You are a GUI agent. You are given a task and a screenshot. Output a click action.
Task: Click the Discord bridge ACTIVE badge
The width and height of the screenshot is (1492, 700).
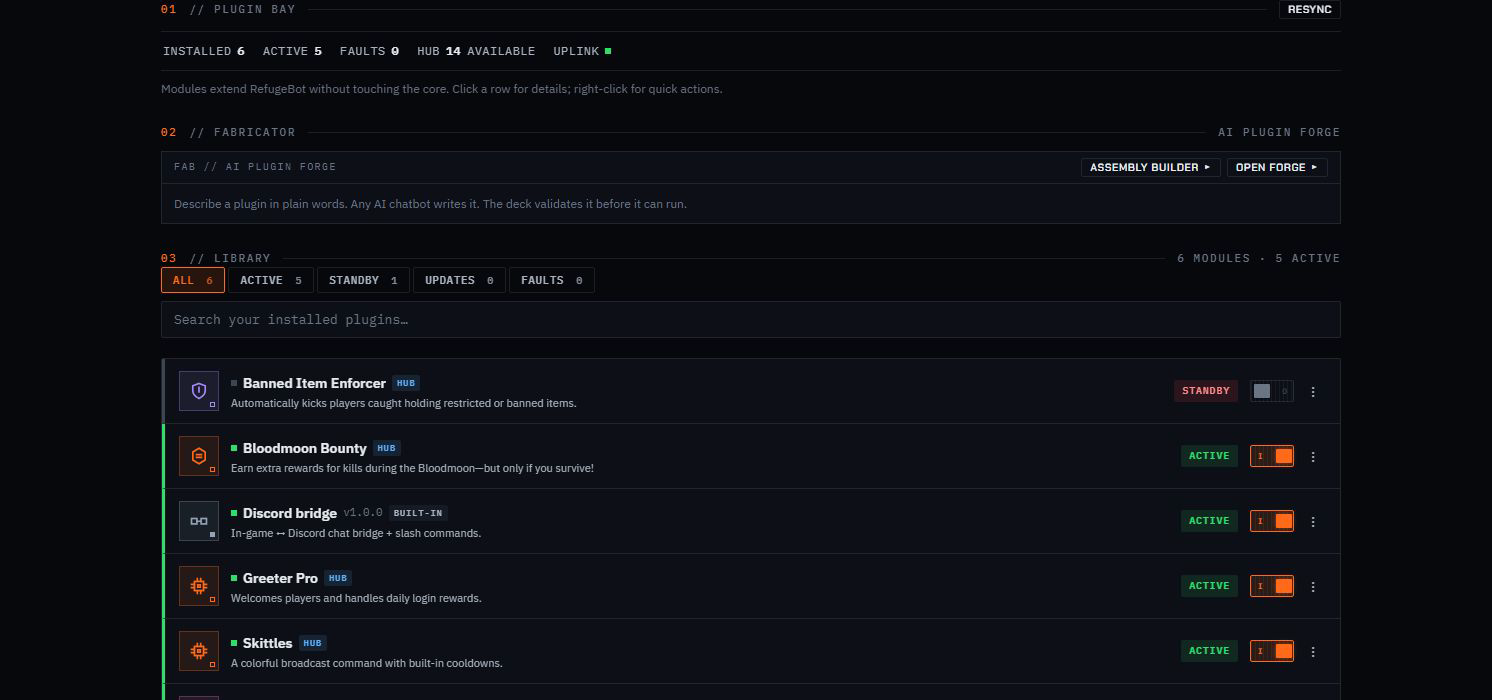(x=1209, y=521)
